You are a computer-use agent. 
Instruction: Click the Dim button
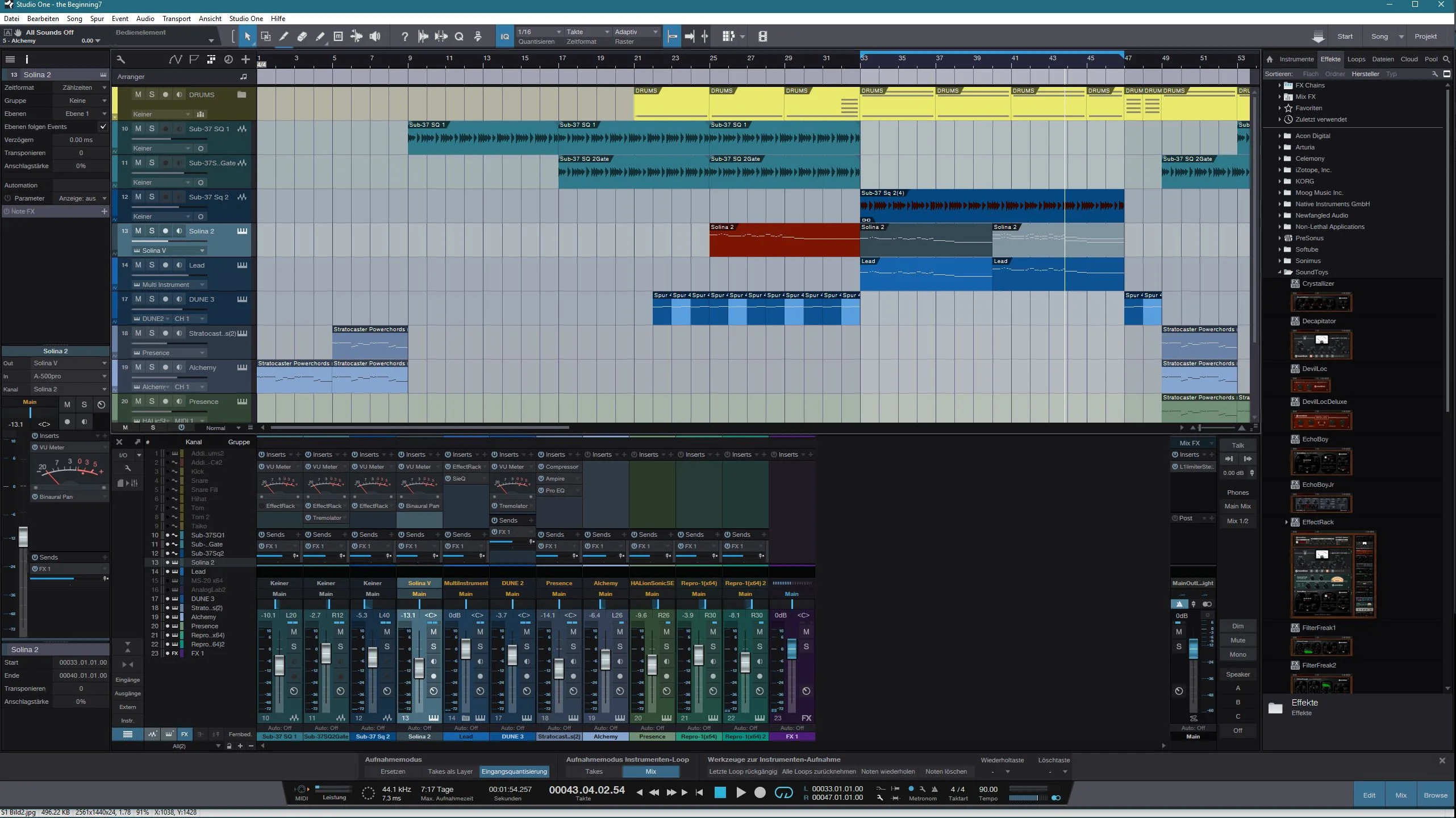[x=1238, y=626]
